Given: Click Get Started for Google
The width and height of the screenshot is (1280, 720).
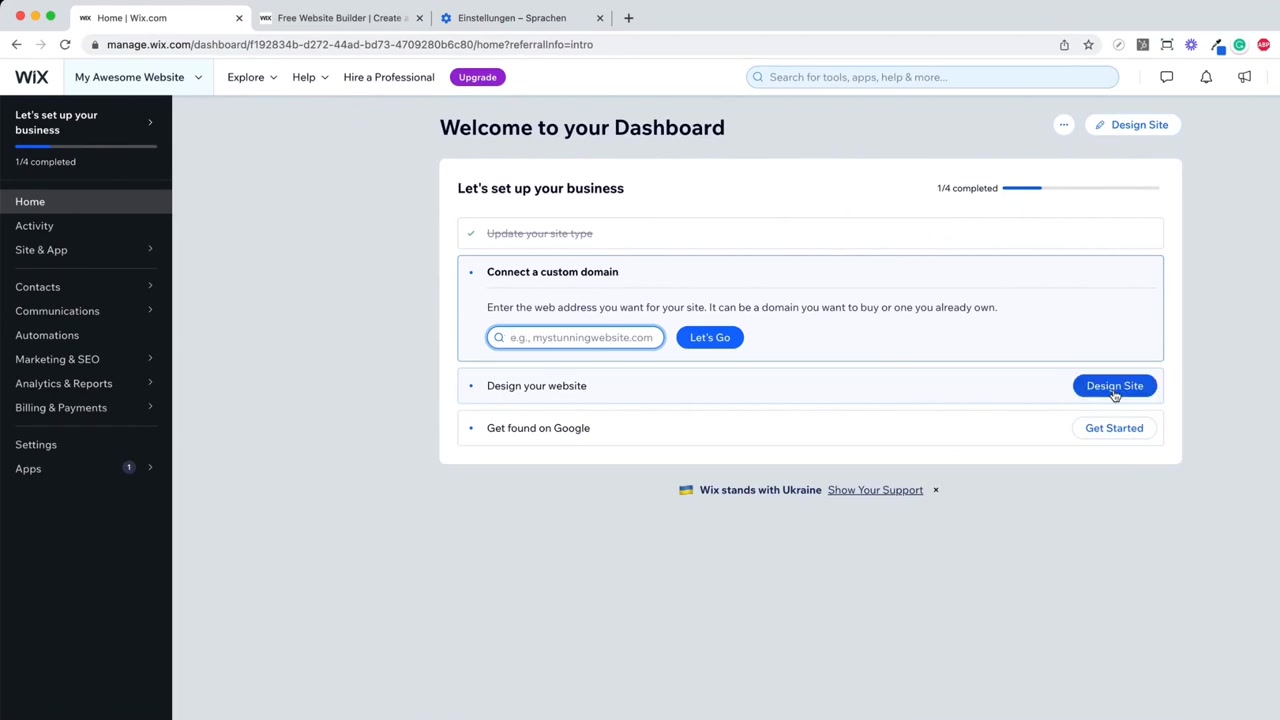Looking at the screenshot, I should click(1114, 428).
